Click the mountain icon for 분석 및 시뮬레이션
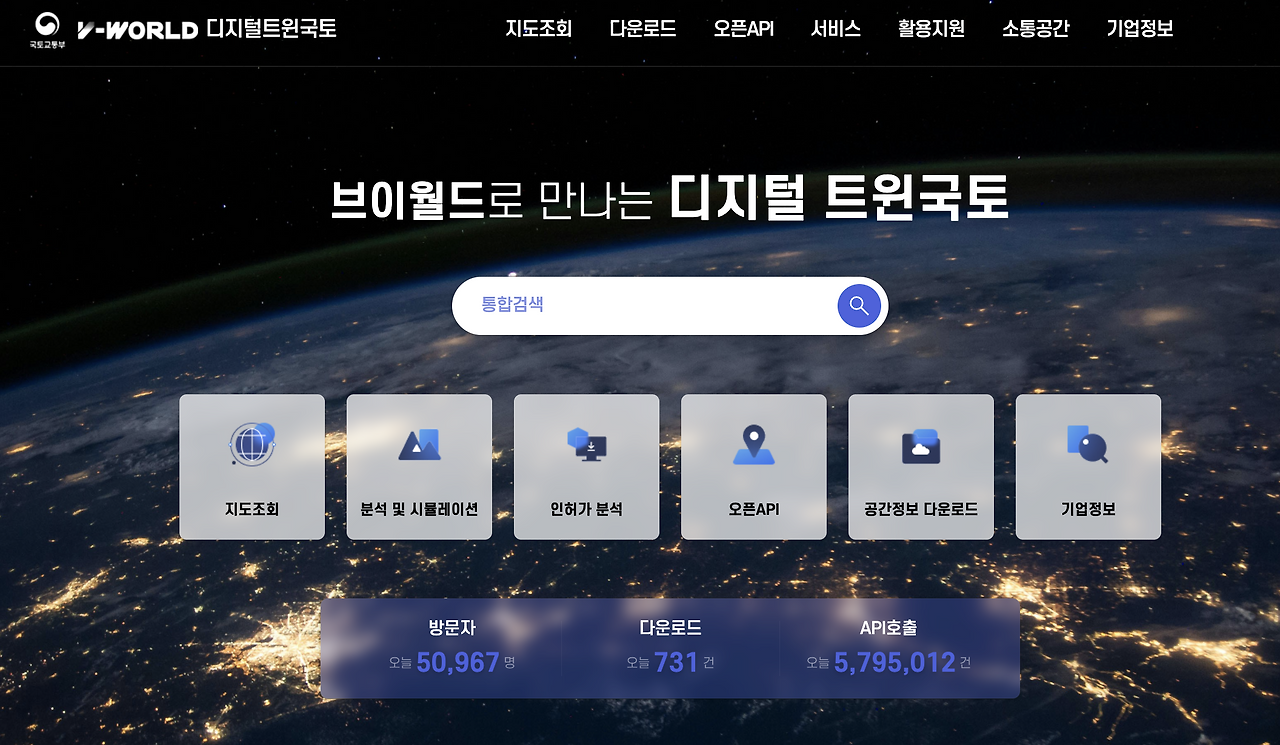This screenshot has width=1280, height=745. (x=419, y=444)
